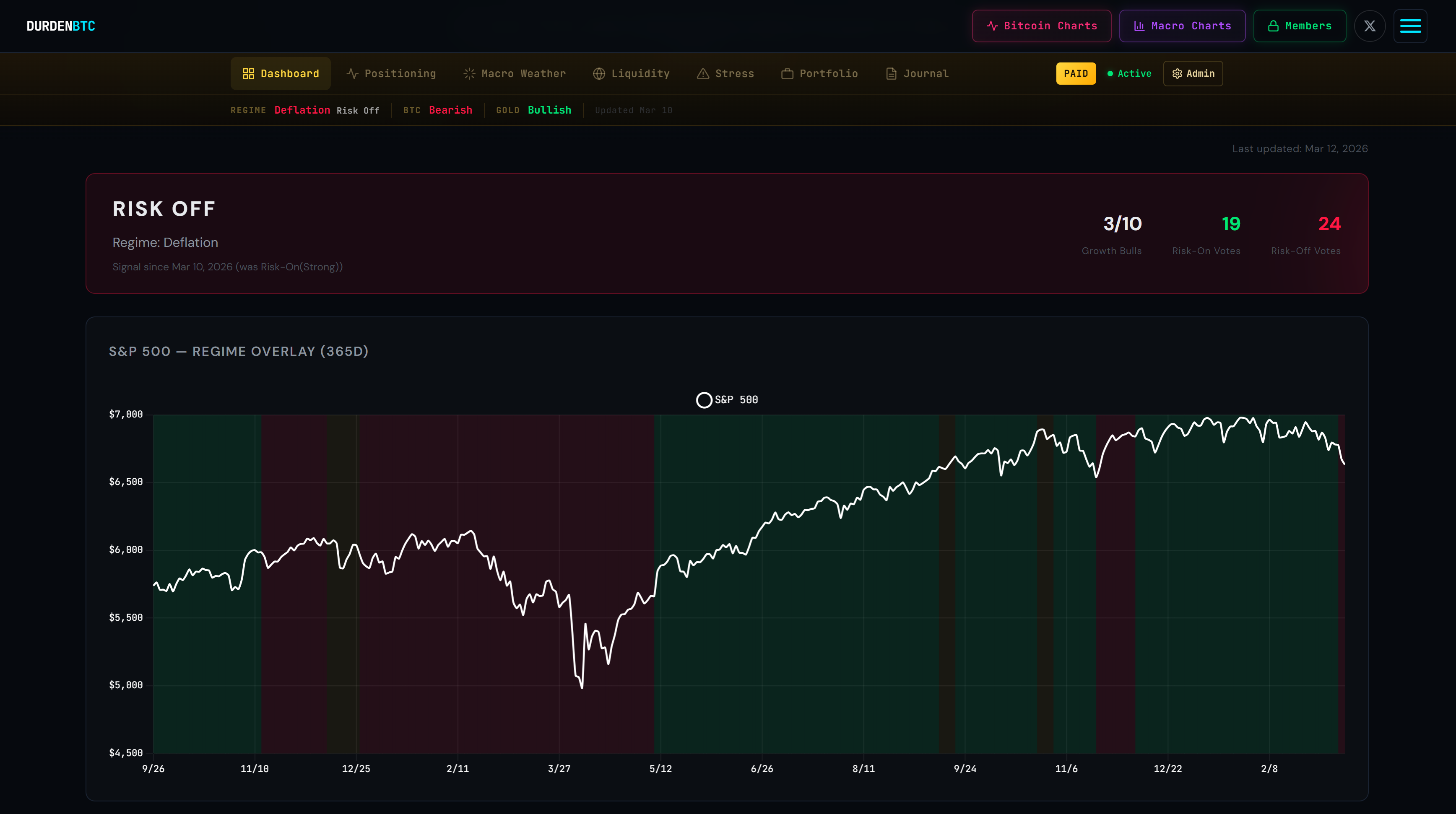Click the X (Twitter) icon button
The image size is (1456, 814).
(1370, 26)
